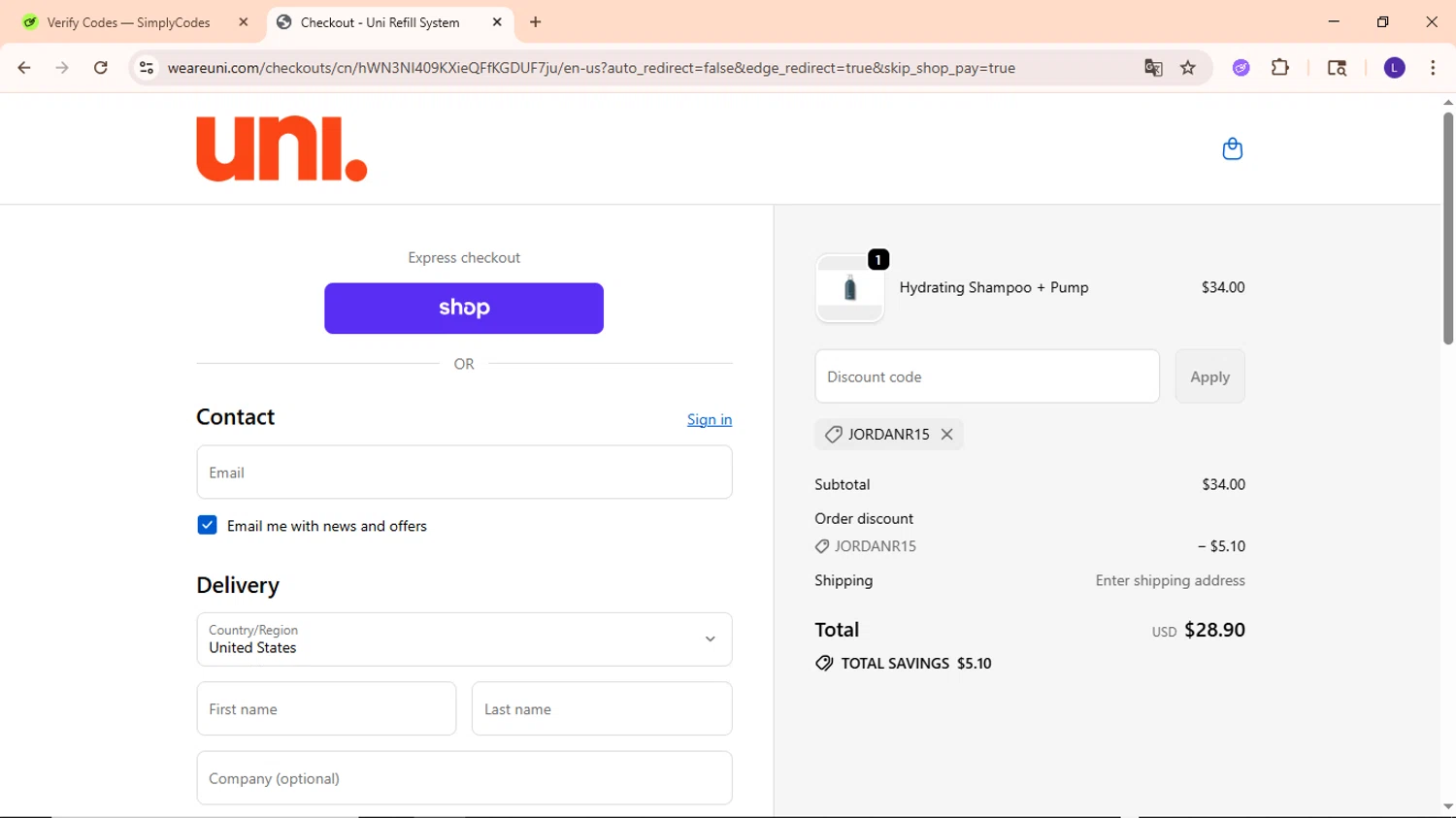Screen dimensions: 1456x818
Task: Focus the Discount code field
Action: tap(987, 376)
